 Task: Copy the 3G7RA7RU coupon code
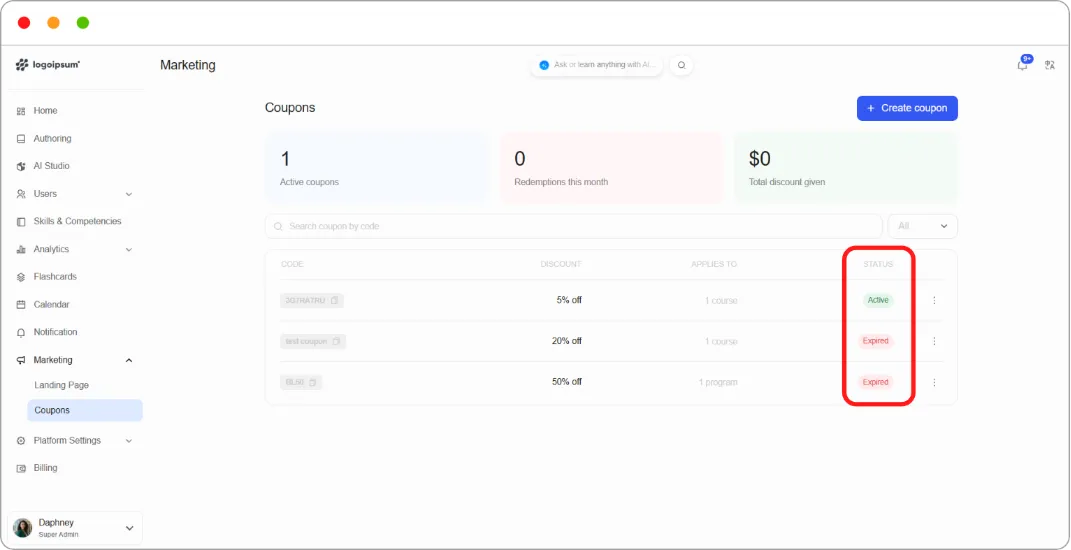click(334, 301)
